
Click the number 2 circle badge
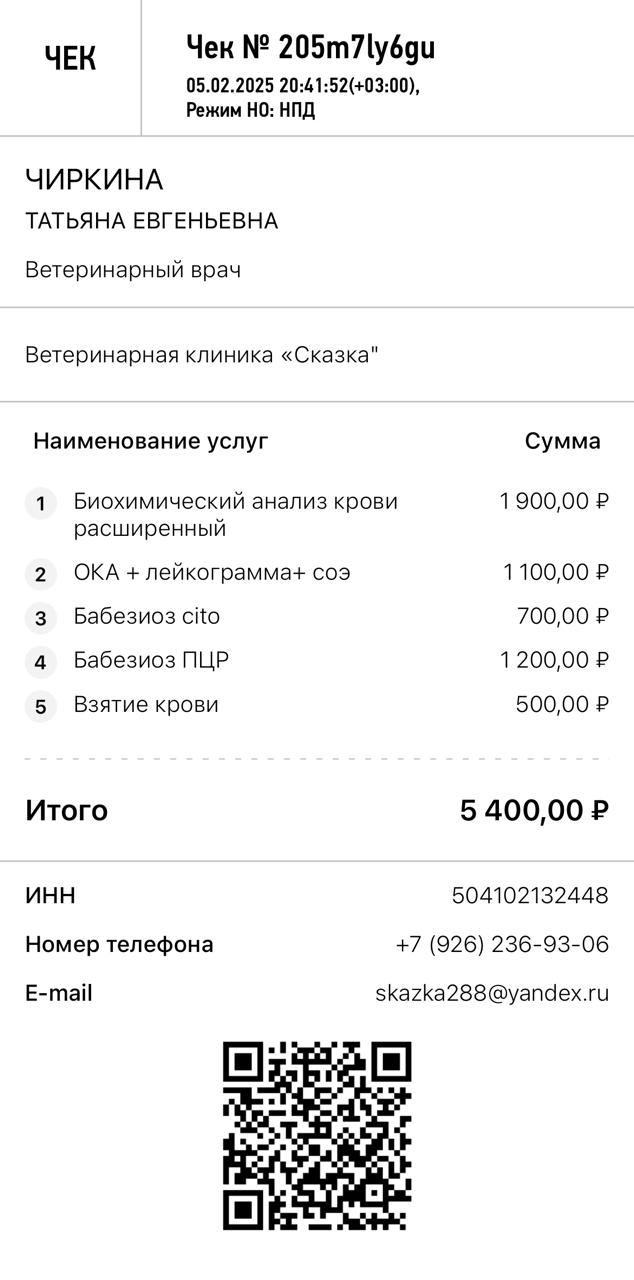point(40,574)
